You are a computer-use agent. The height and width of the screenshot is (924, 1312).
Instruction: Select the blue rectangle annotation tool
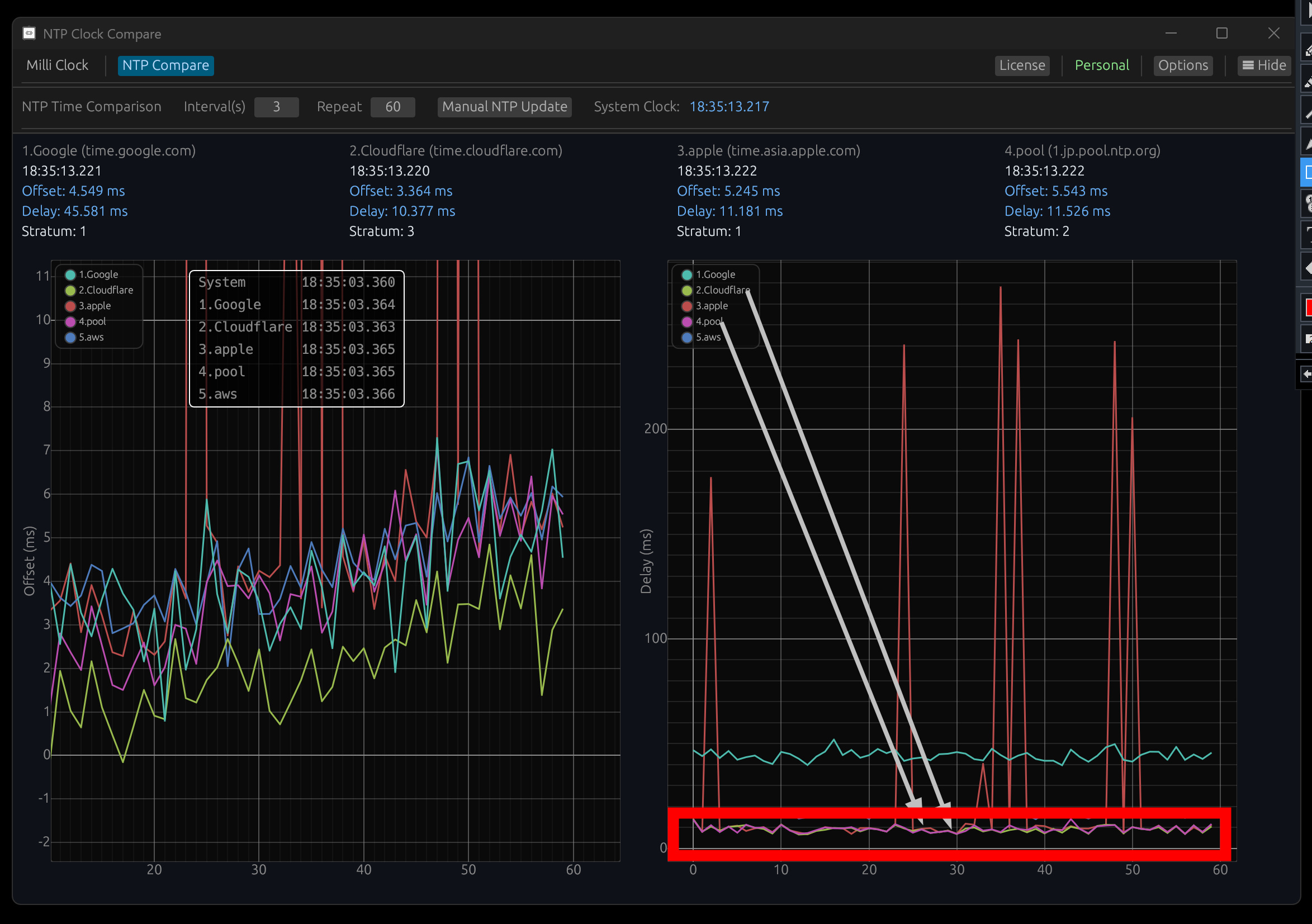click(1308, 173)
